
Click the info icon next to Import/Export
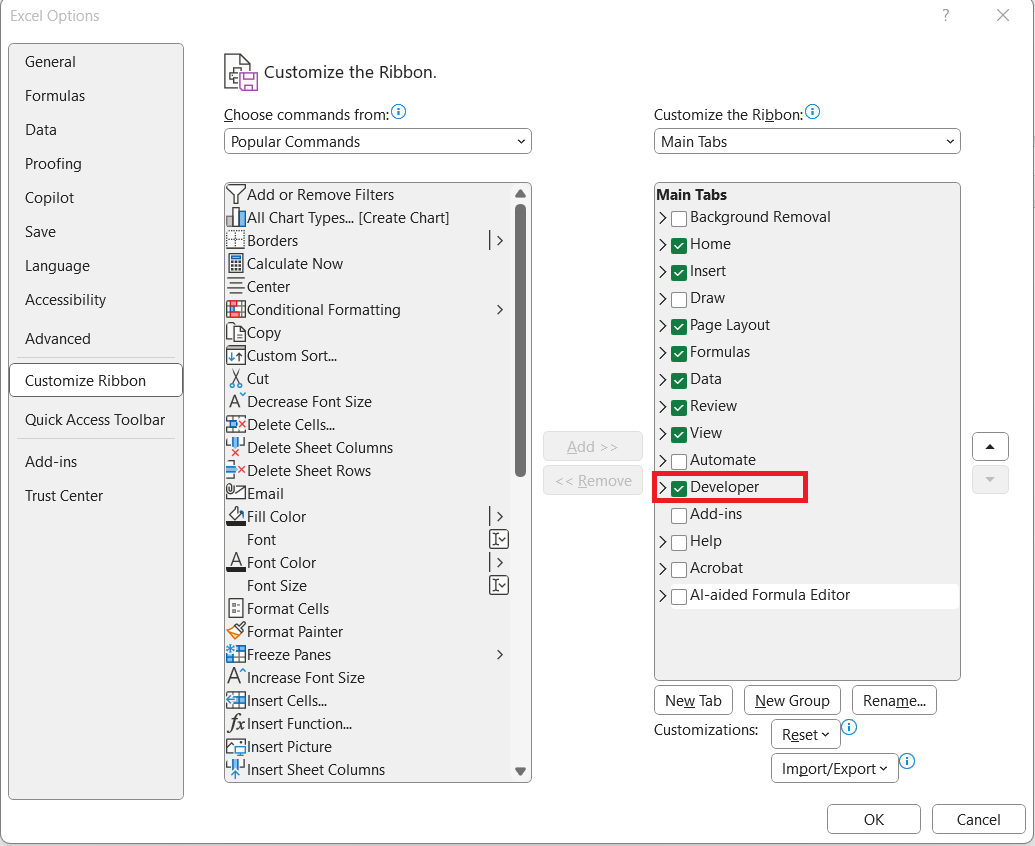pos(908,761)
